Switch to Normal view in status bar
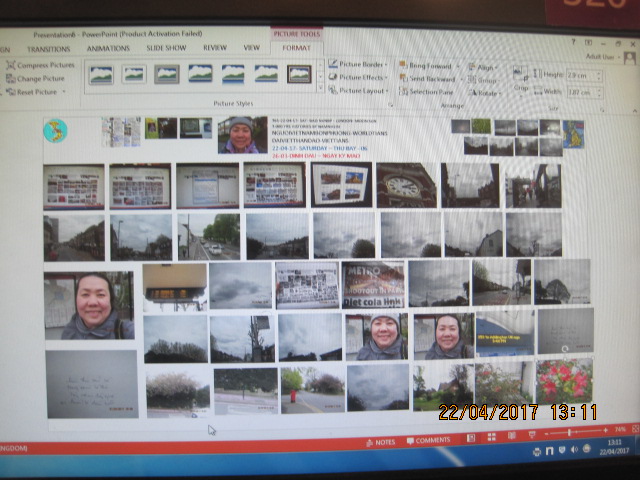Screen dimensions: 640x480 pos(471,438)
